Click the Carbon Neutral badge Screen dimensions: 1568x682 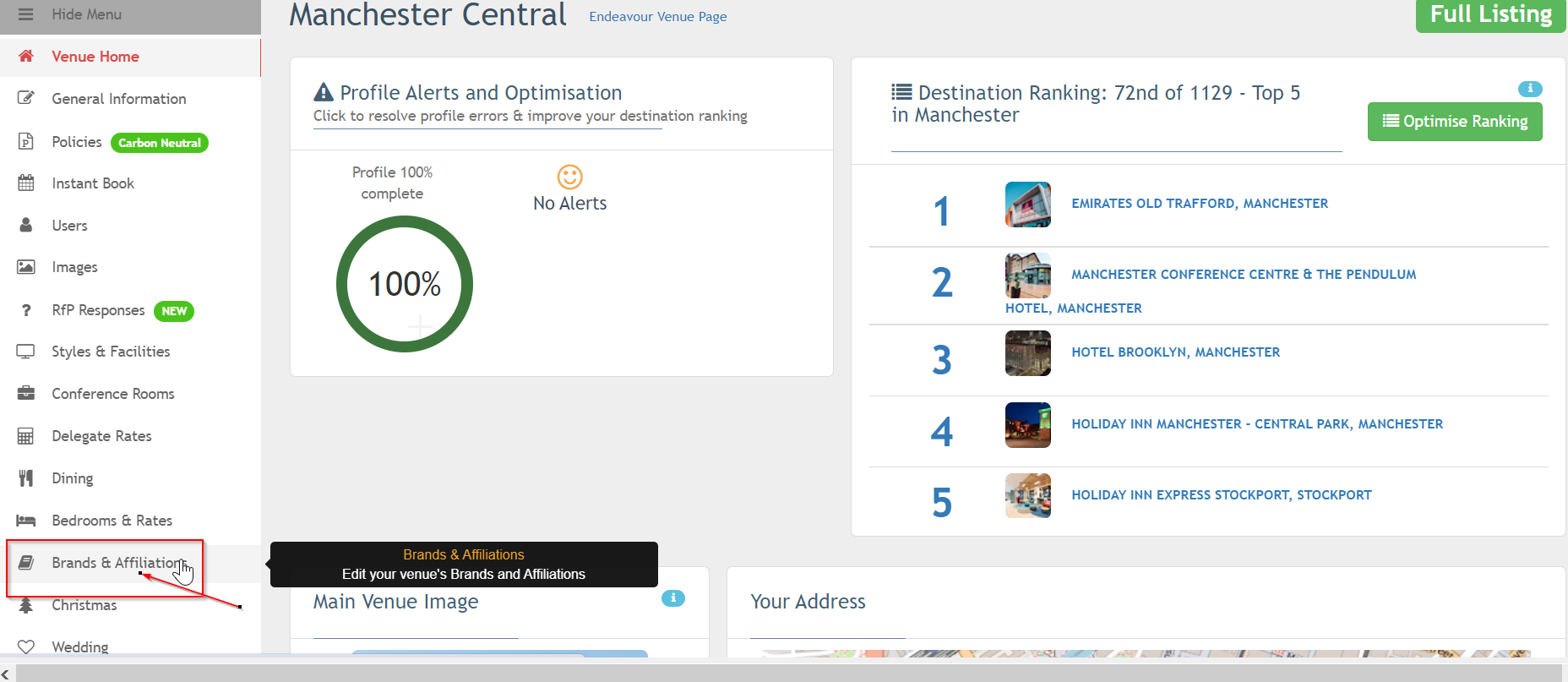(x=160, y=143)
